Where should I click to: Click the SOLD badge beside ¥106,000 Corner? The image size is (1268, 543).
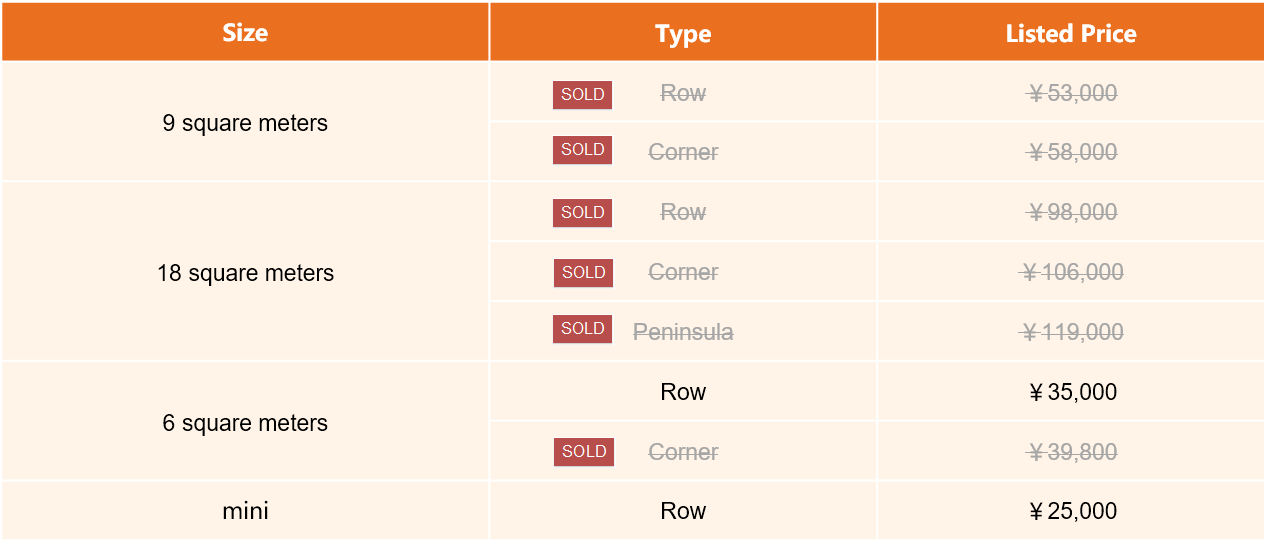(x=583, y=273)
